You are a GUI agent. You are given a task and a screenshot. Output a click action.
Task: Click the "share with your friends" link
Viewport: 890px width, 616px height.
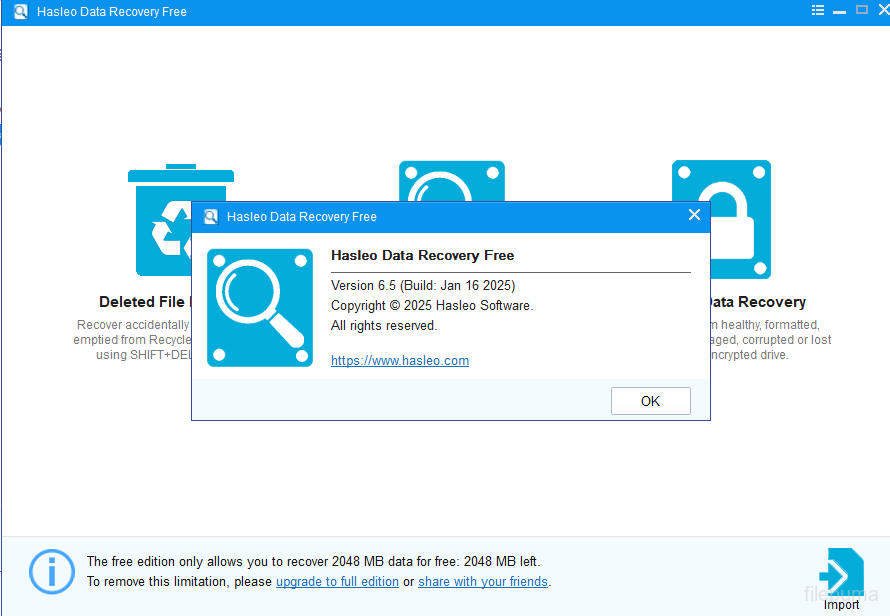[x=483, y=582]
